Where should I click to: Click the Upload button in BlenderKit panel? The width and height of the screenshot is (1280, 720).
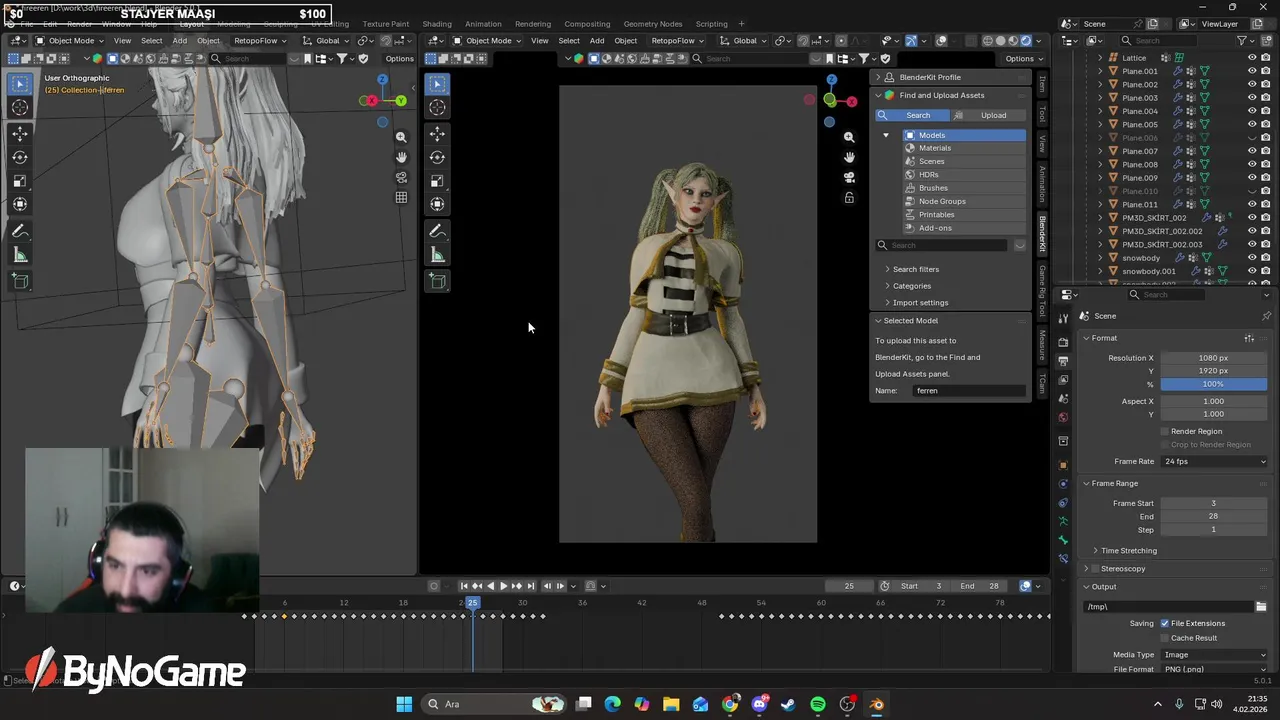pos(993,115)
